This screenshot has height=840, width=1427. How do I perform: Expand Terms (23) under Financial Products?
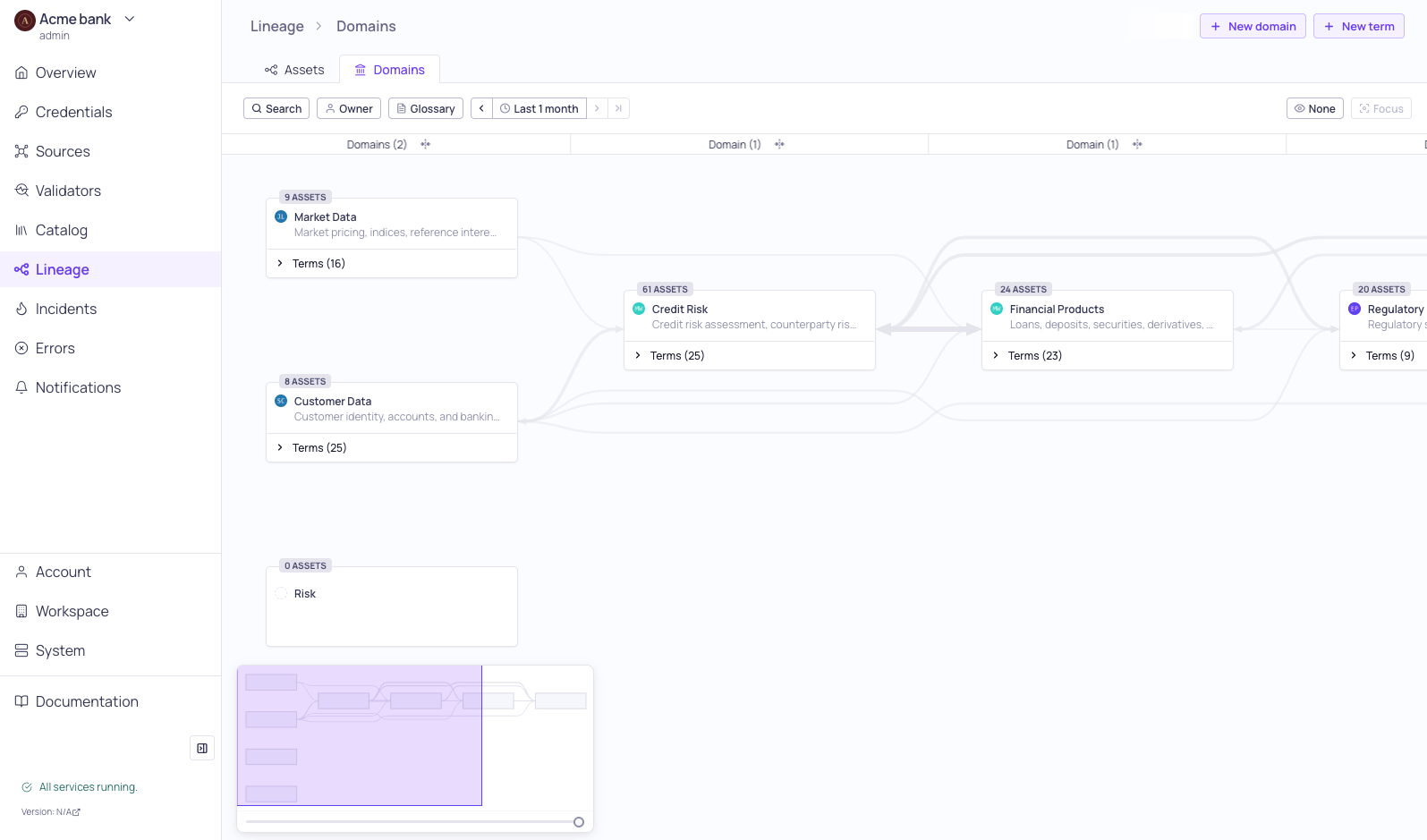point(1108,355)
